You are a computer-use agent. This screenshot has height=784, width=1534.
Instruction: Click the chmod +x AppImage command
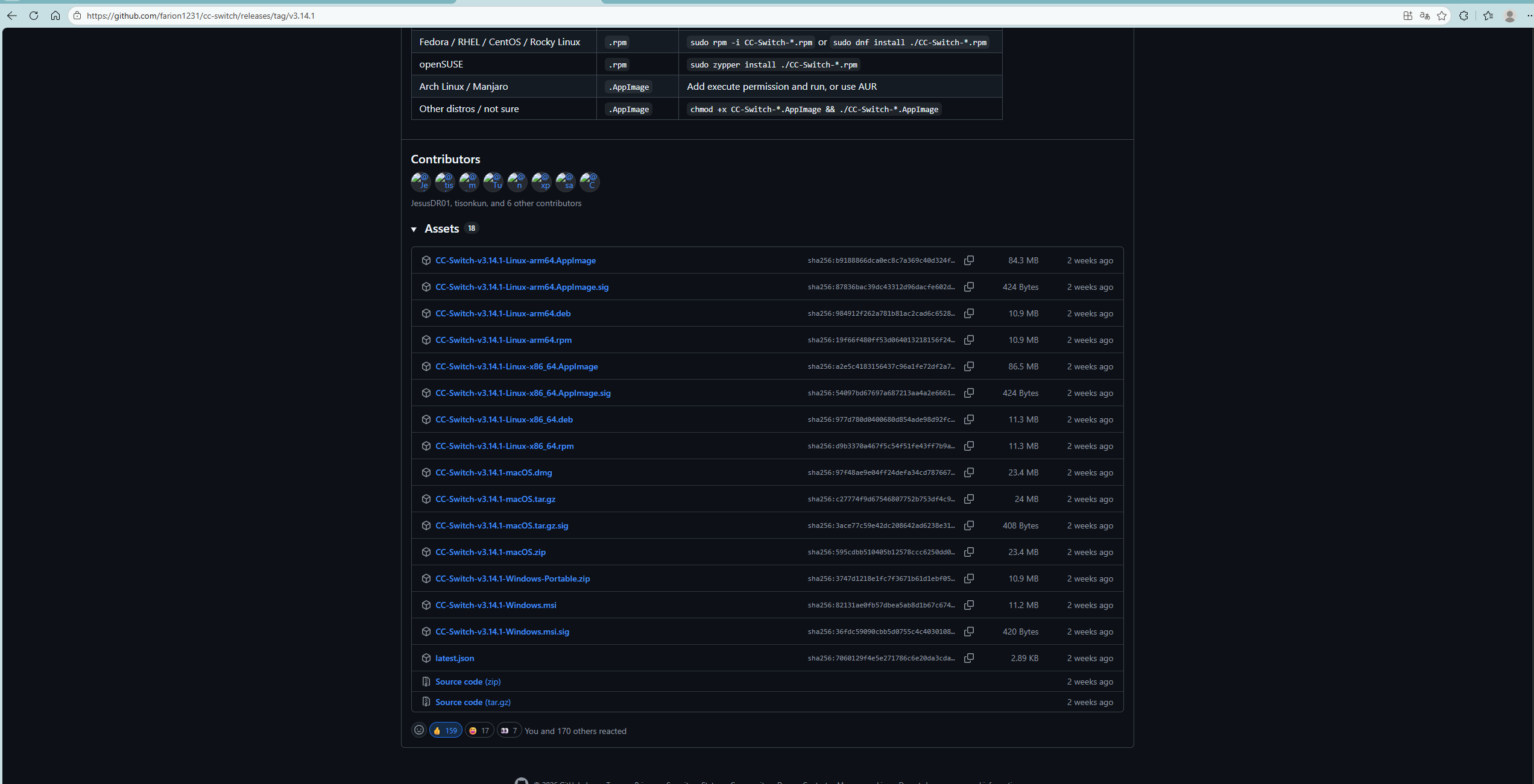[814, 109]
